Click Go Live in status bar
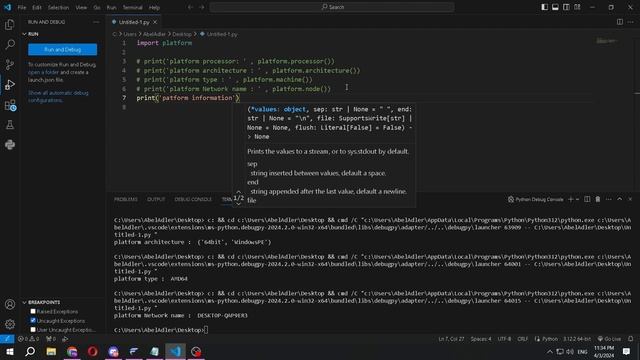 point(609,339)
